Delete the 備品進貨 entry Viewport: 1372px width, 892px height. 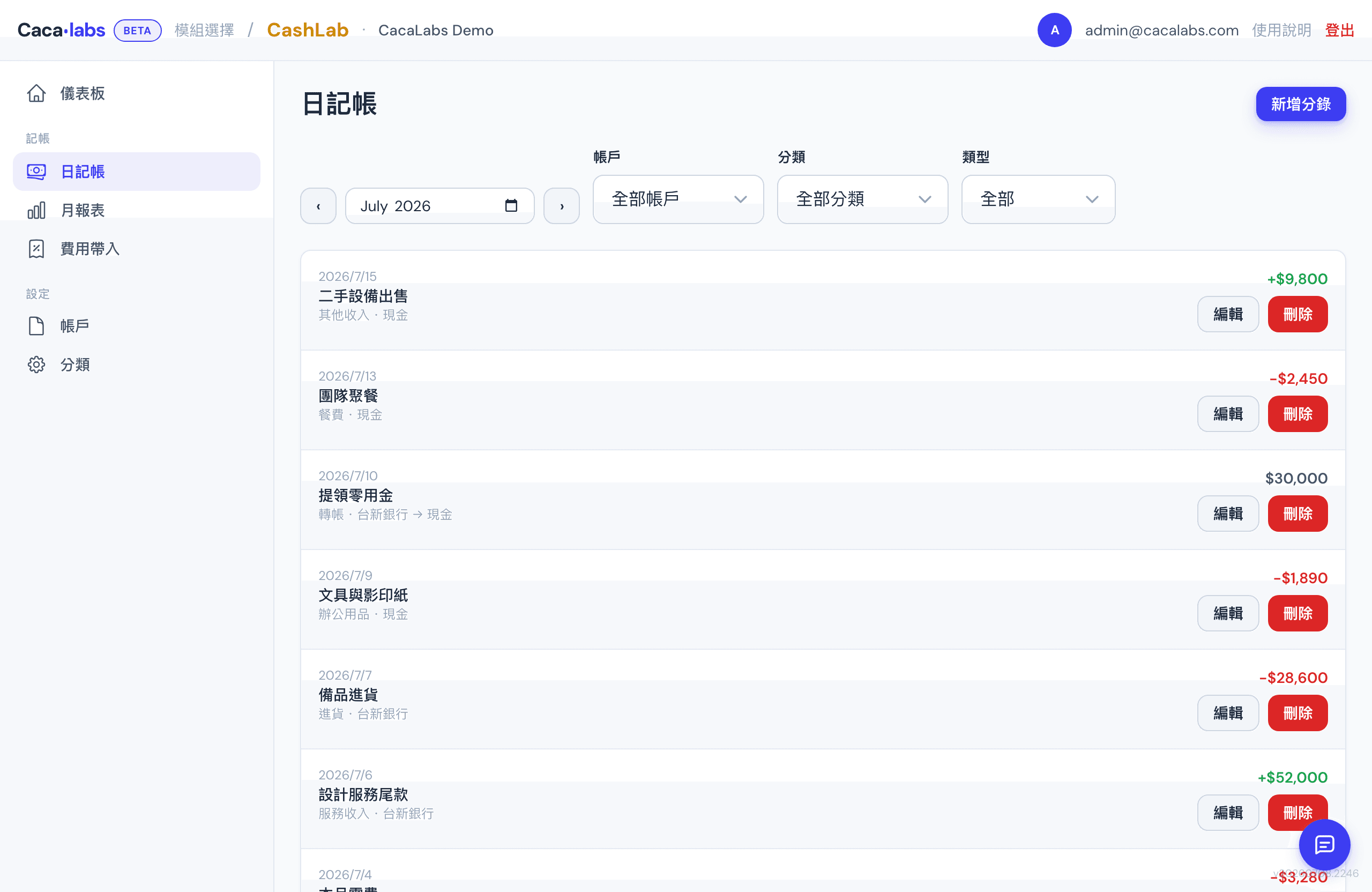tap(1298, 713)
